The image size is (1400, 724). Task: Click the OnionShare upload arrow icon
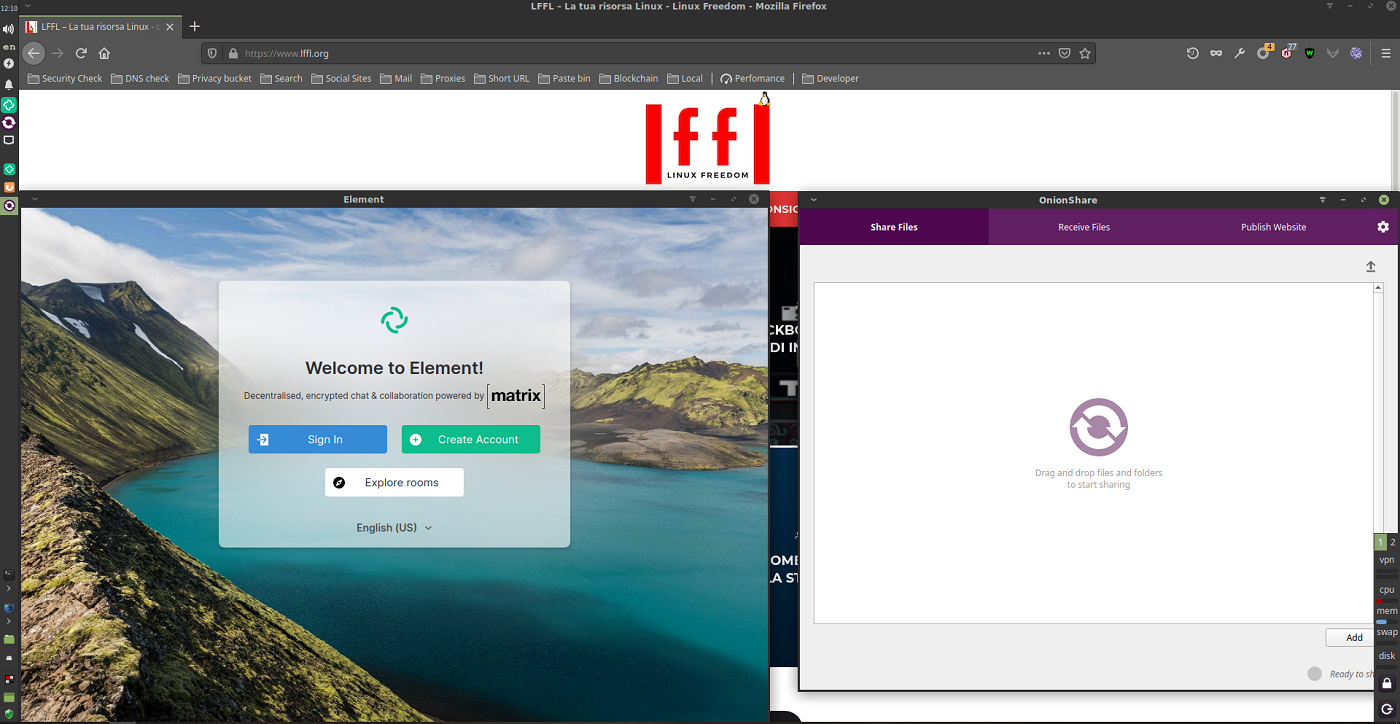pyautogui.click(x=1370, y=267)
